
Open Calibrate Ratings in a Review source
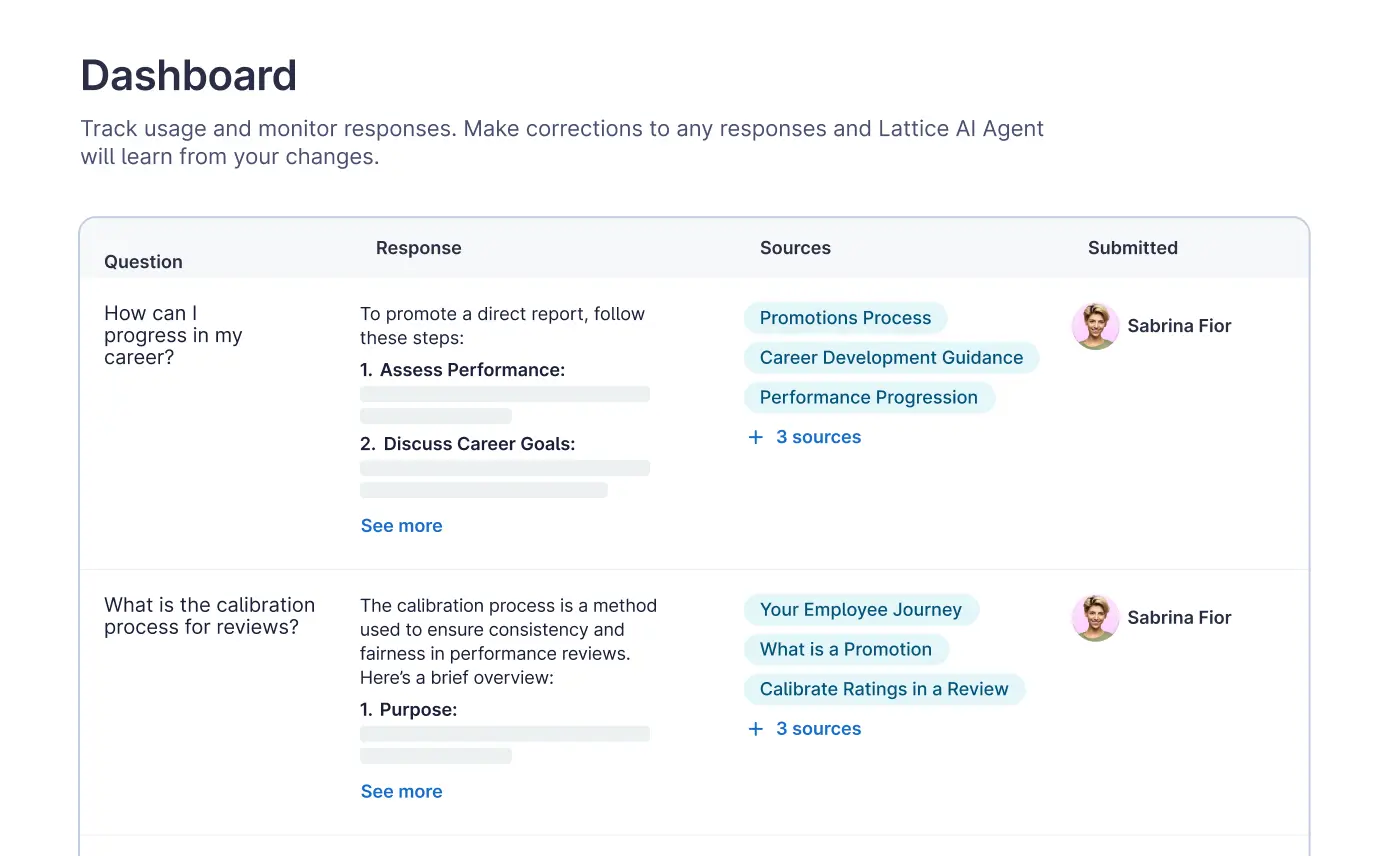pos(884,689)
